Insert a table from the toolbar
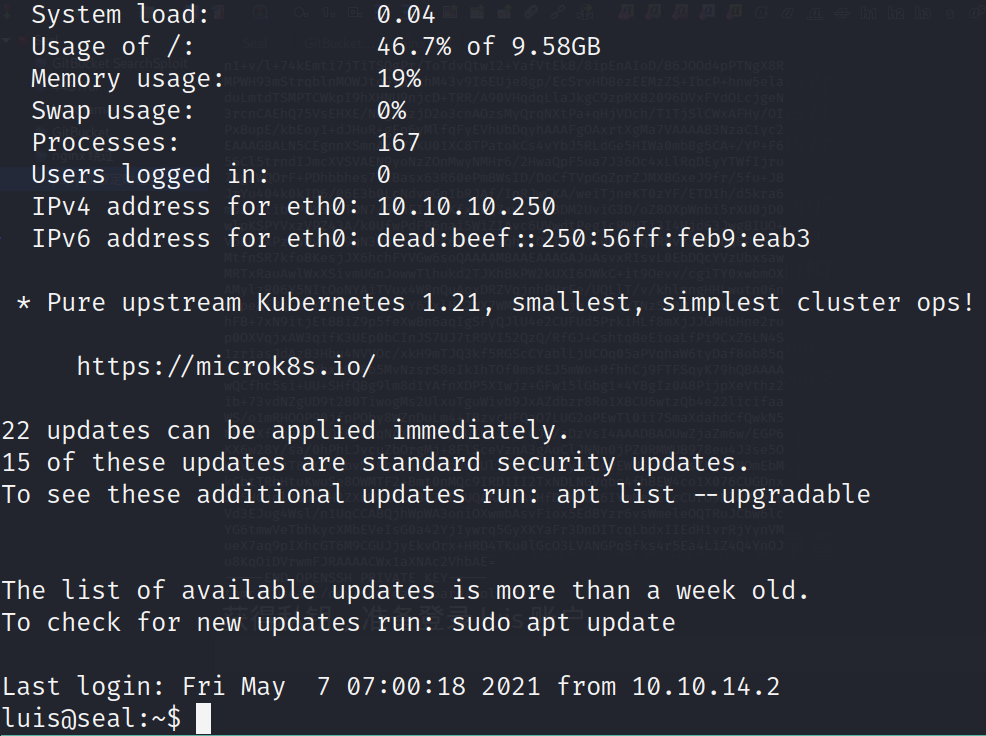Screen dimensions: 986x736 coord(477,12)
